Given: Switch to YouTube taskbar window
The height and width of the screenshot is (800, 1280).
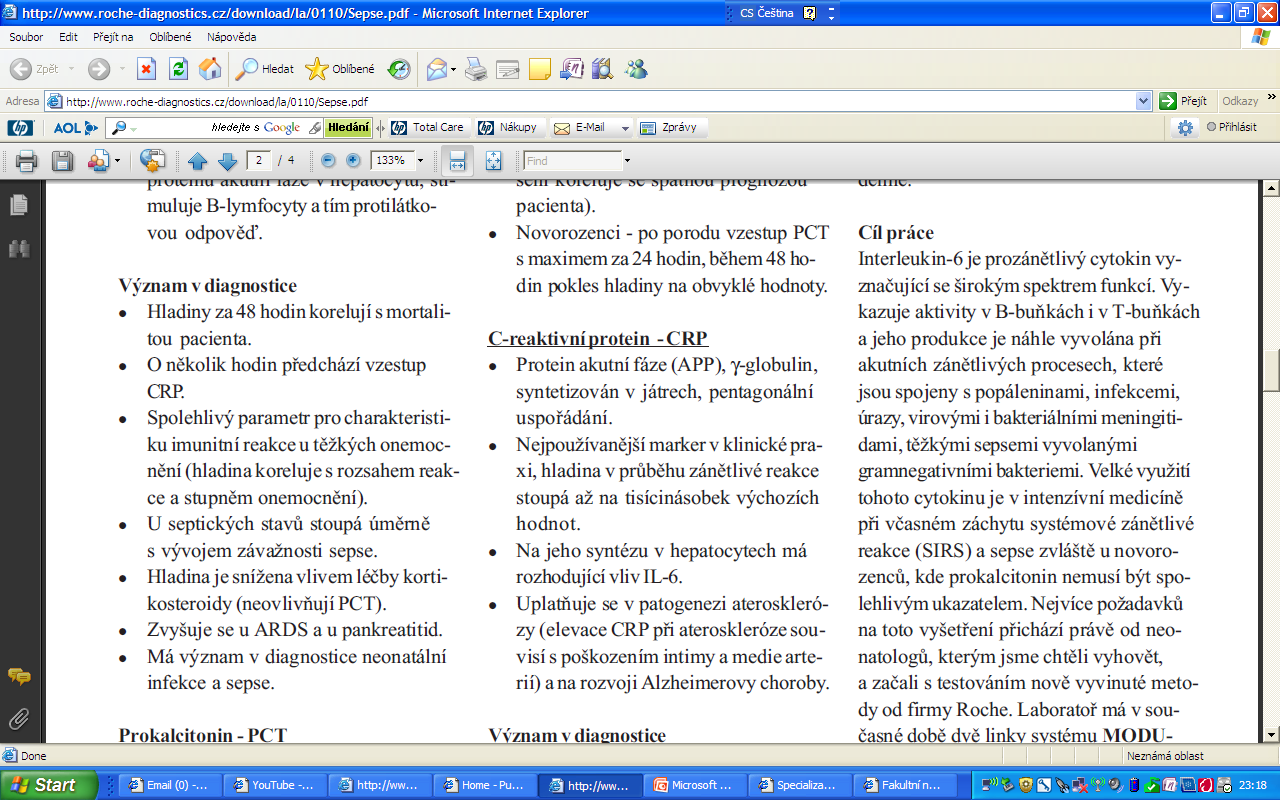Looking at the screenshot, I should 274,785.
